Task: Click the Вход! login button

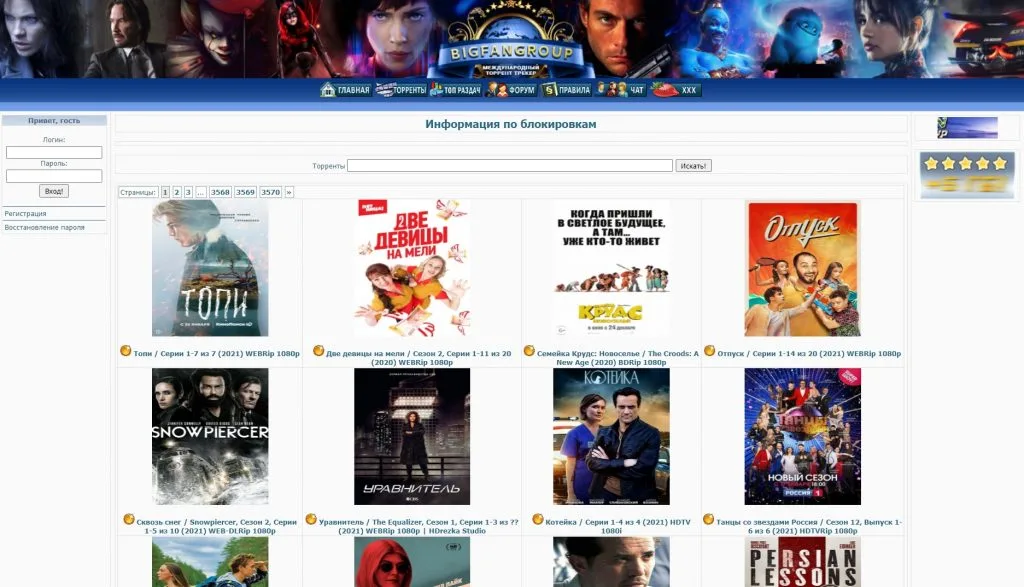Action: coord(54,191)
